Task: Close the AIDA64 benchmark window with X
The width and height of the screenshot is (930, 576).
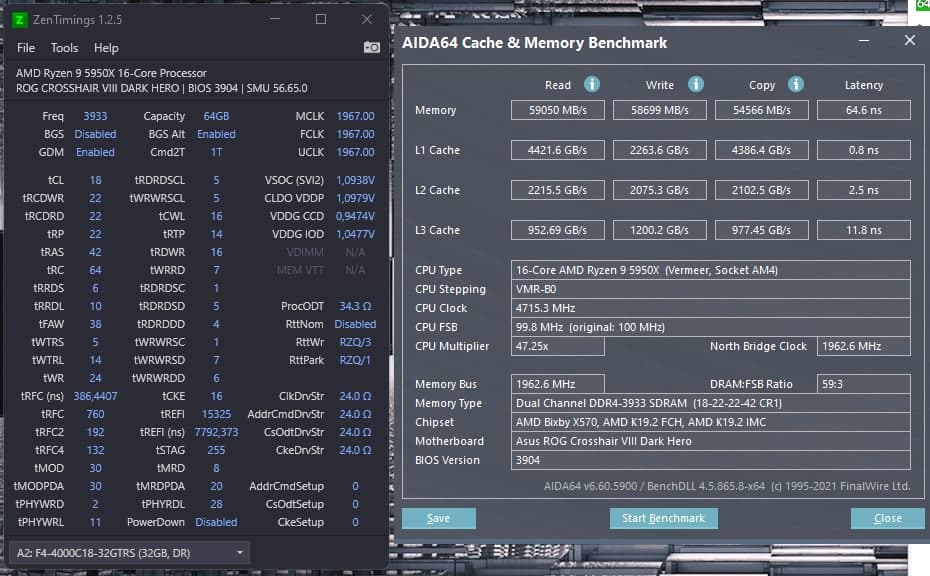Action: (x=910, y=40)
